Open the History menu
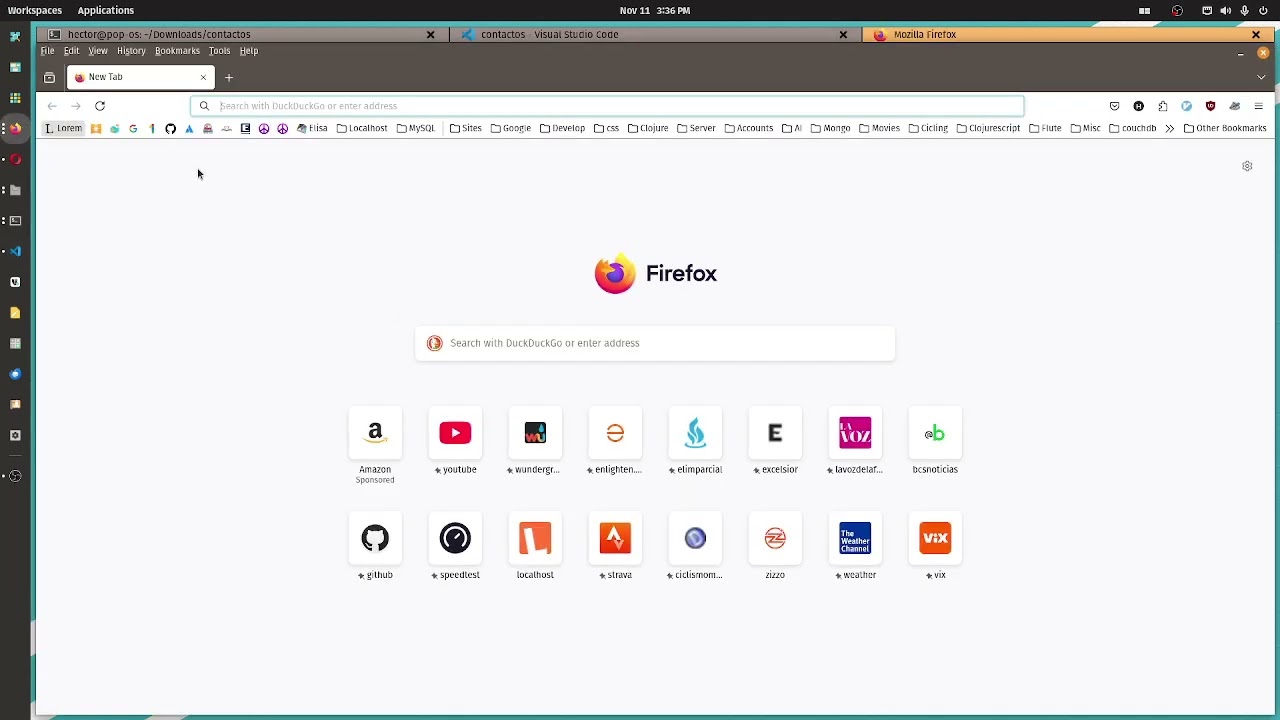Screen dimensions: 1280x720 pos(131,51)
